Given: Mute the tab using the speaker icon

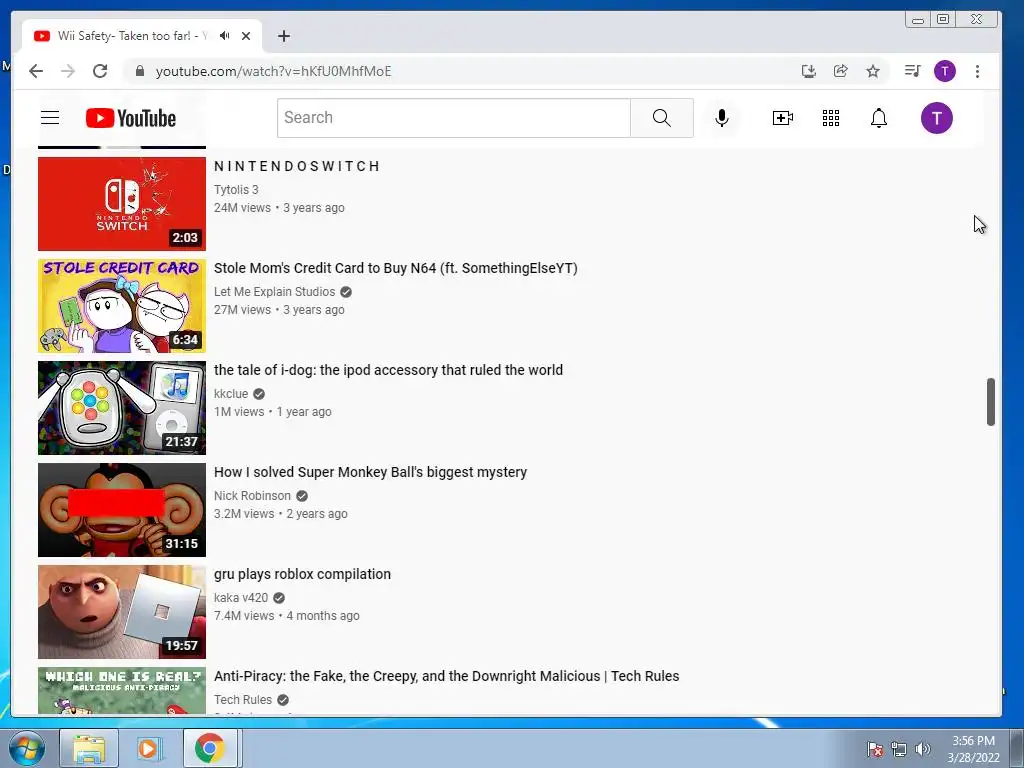Looking at the screenshot, I should point(225,36).
